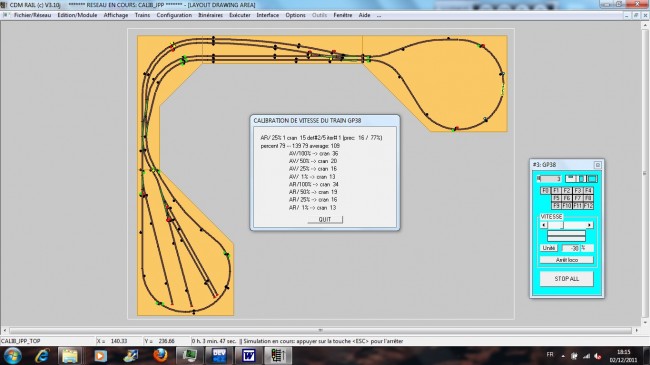Close the GP38 throttle window

tap(598, 165)
